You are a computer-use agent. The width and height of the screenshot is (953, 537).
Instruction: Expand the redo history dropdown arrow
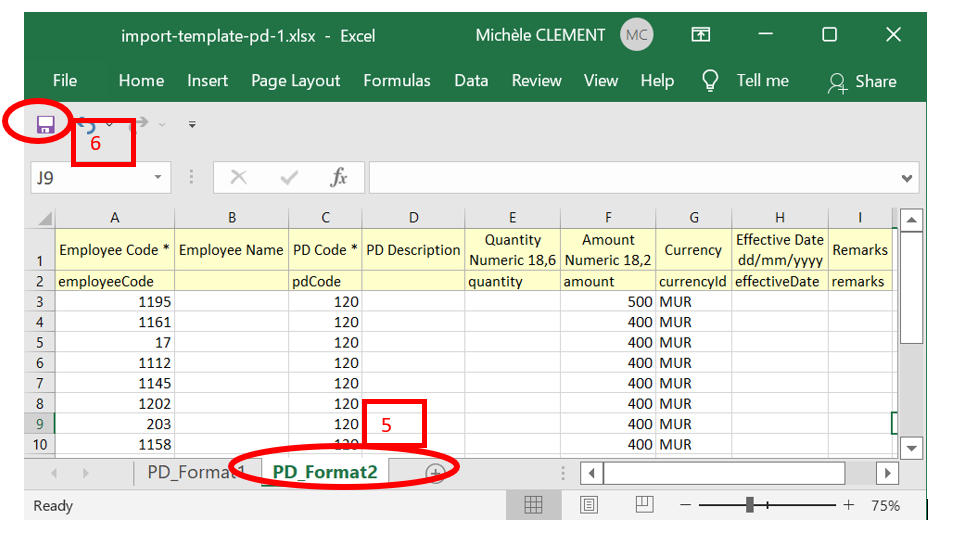click(162, 124)
